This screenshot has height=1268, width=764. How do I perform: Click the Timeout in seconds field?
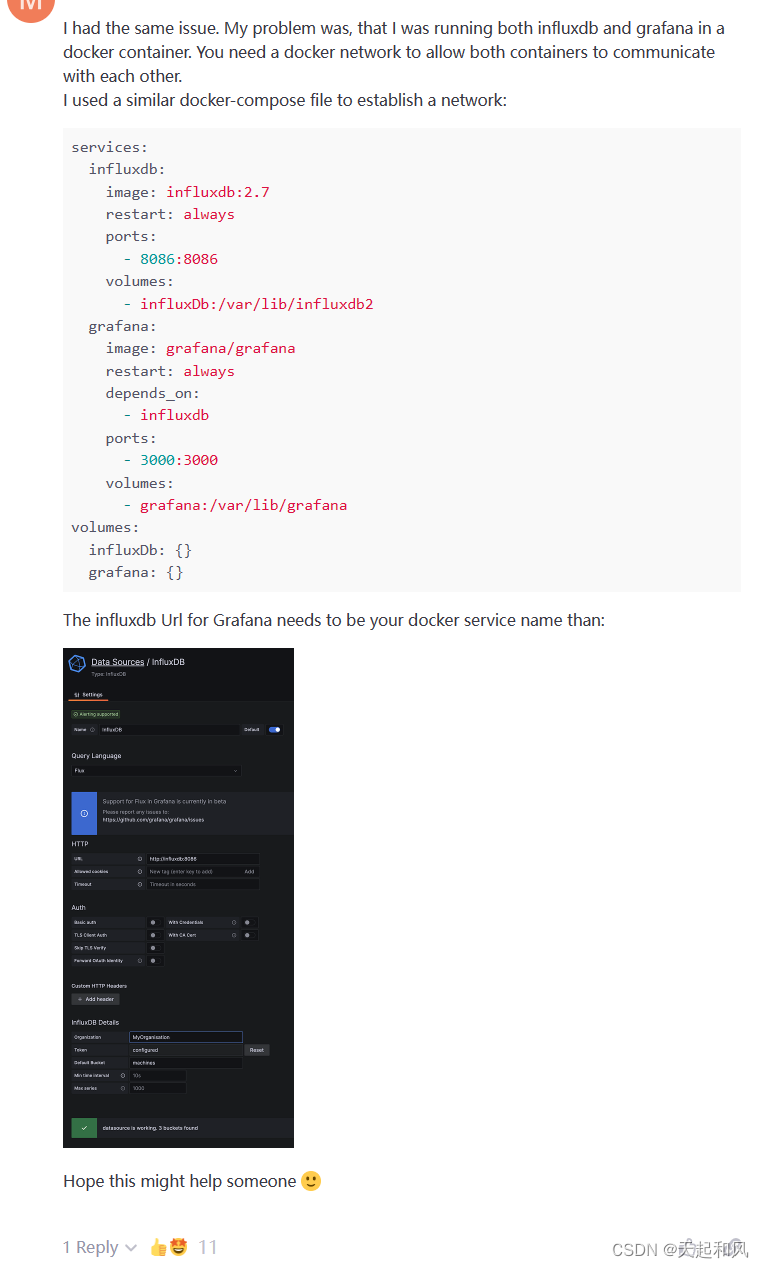tap(203, 884)
